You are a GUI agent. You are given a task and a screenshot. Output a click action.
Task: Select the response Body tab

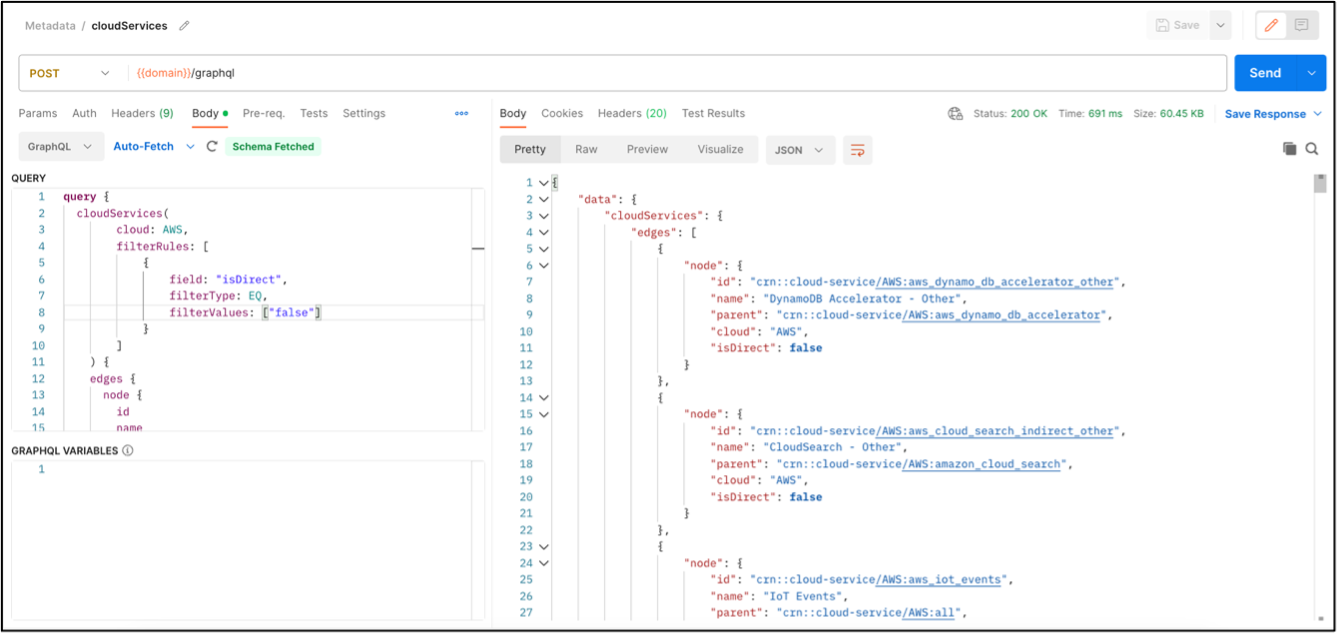513,113
